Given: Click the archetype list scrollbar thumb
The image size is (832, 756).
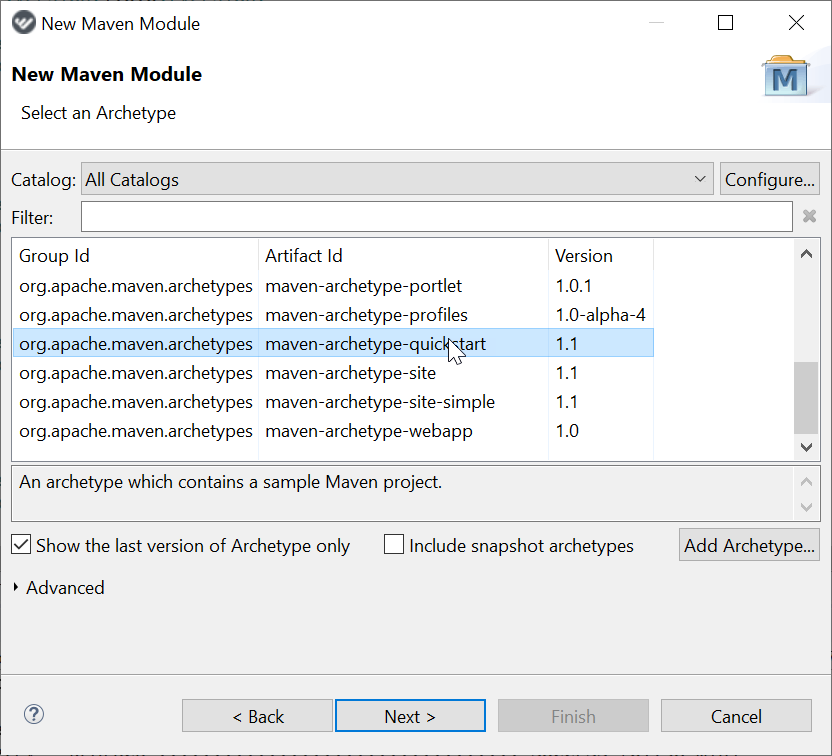Looking at the screenshot, I should click(x=806, y=398).
